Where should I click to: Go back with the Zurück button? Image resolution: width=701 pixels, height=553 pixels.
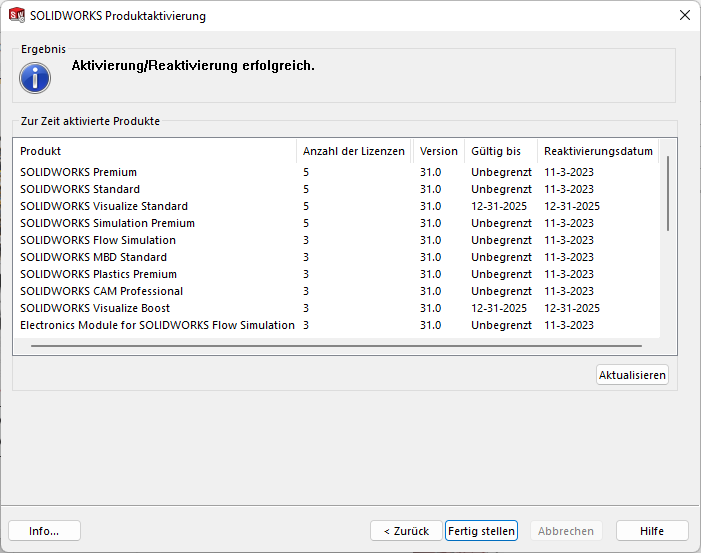click(x=405, y=531)
